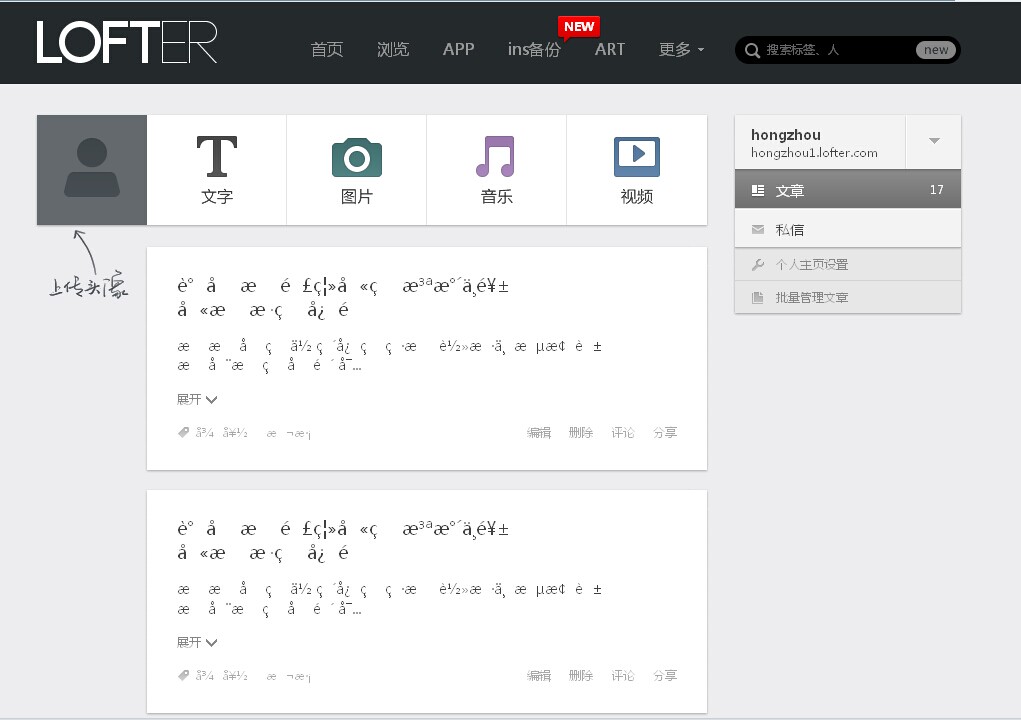Screen dimensions: 1021x720
Task: Click the search magnifier icon
Action: 752,50
